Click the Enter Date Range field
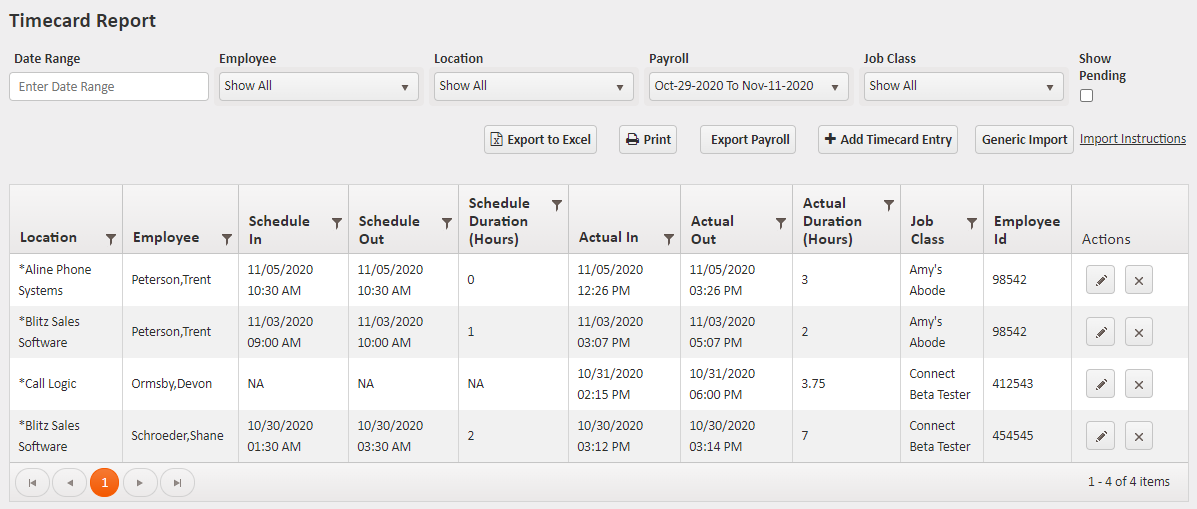 point(109,87)
